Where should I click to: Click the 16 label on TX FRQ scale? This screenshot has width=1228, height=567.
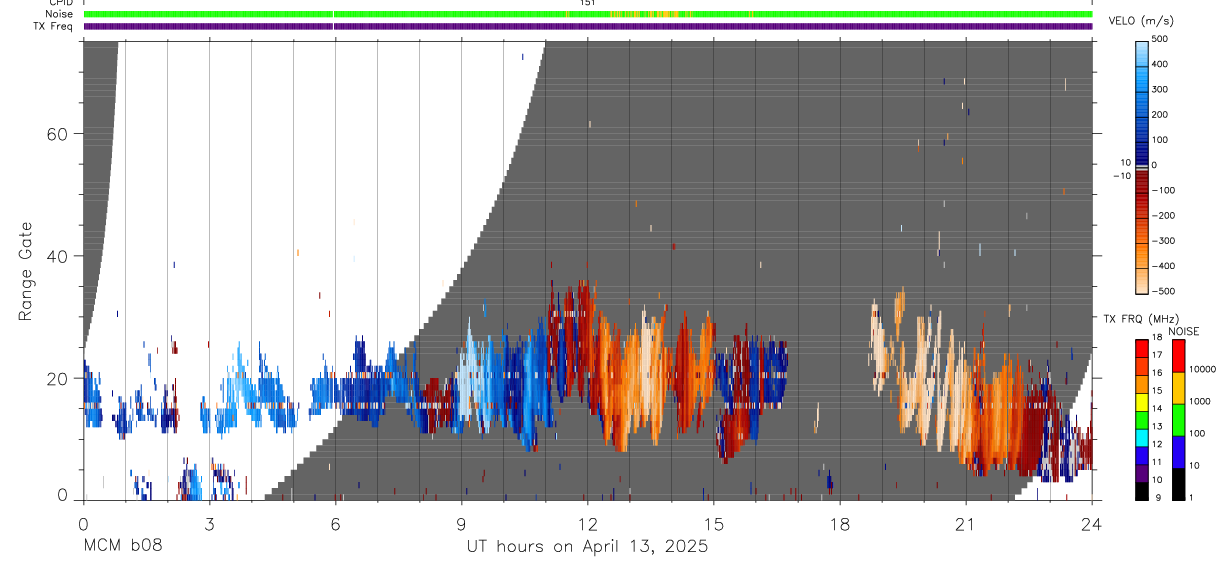[x=1157, y=373]
